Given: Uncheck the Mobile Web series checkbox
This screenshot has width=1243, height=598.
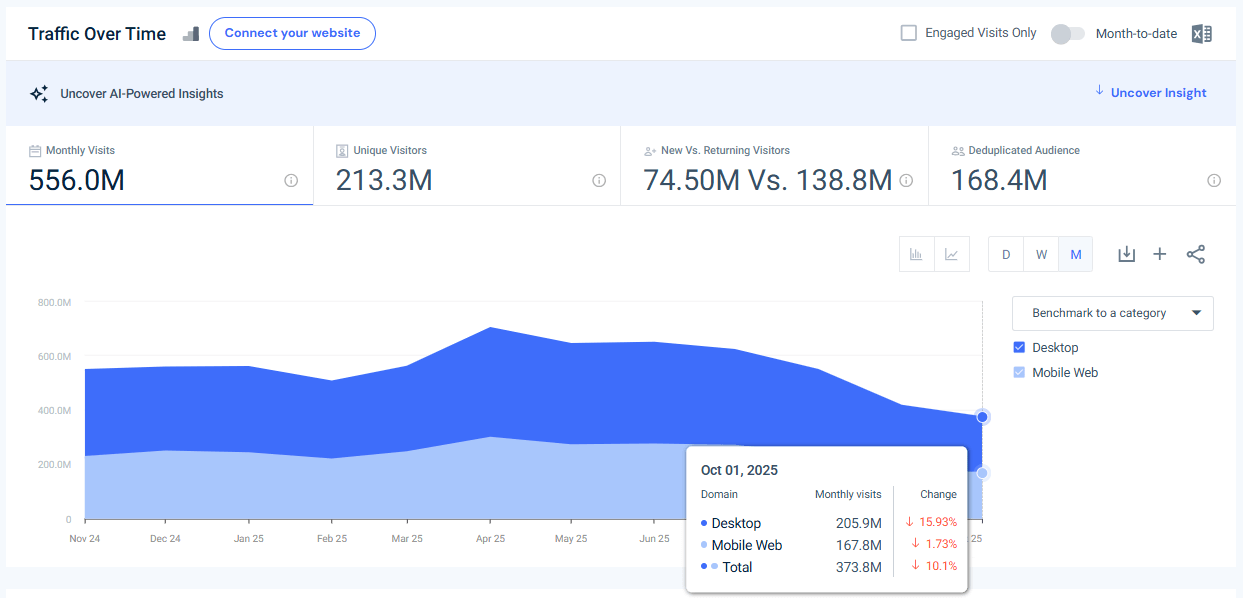Looking at the screenshot, I should click(x=1019, y=372).
